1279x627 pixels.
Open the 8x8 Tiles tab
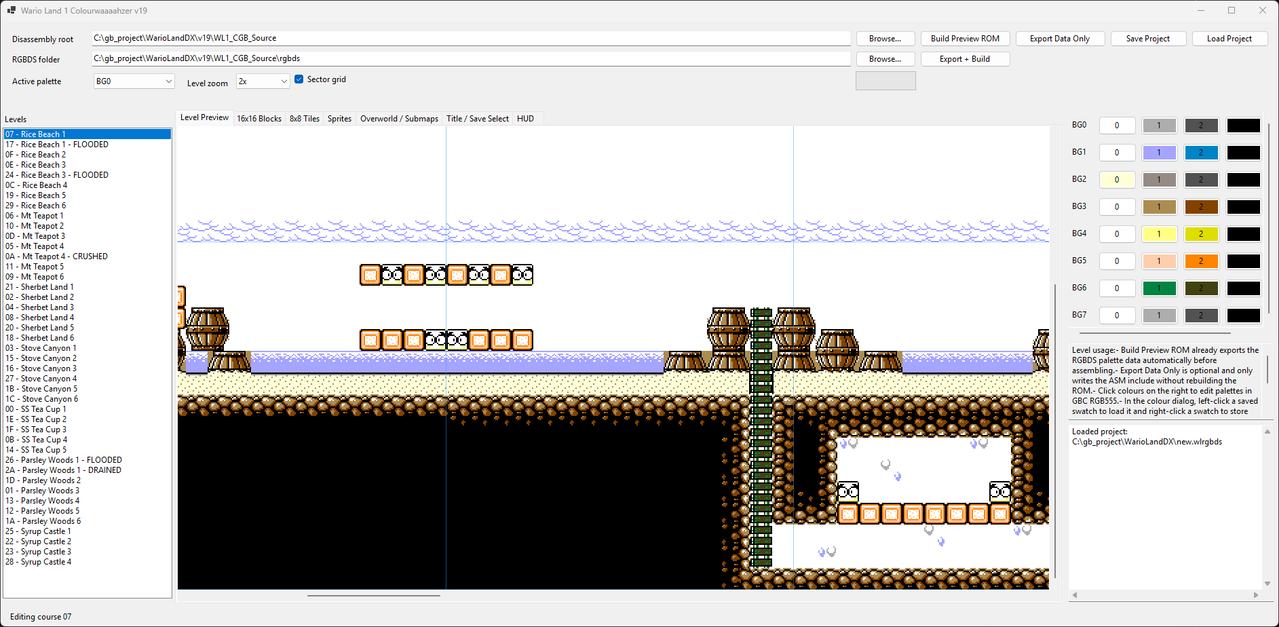pos(304,118)
